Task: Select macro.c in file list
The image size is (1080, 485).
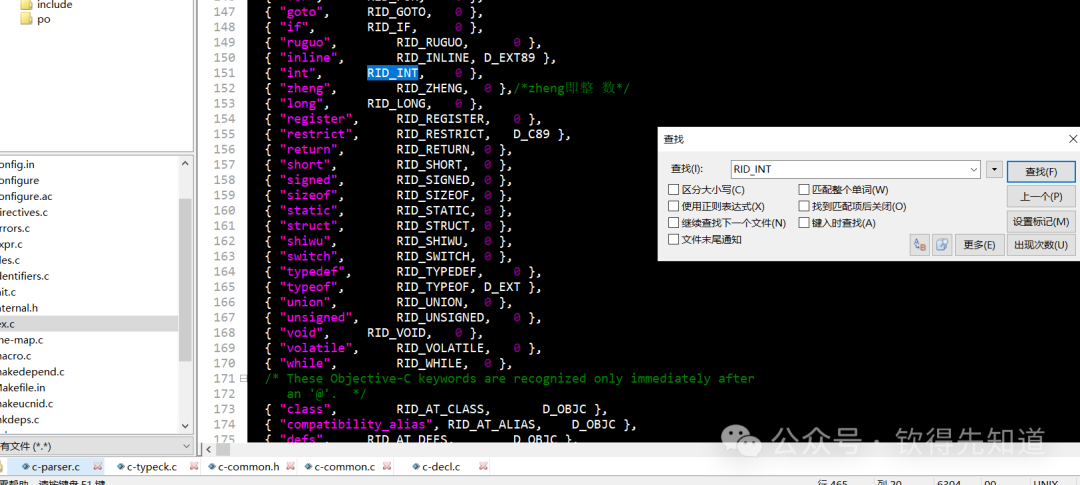Action: click(x=16, y=355)
